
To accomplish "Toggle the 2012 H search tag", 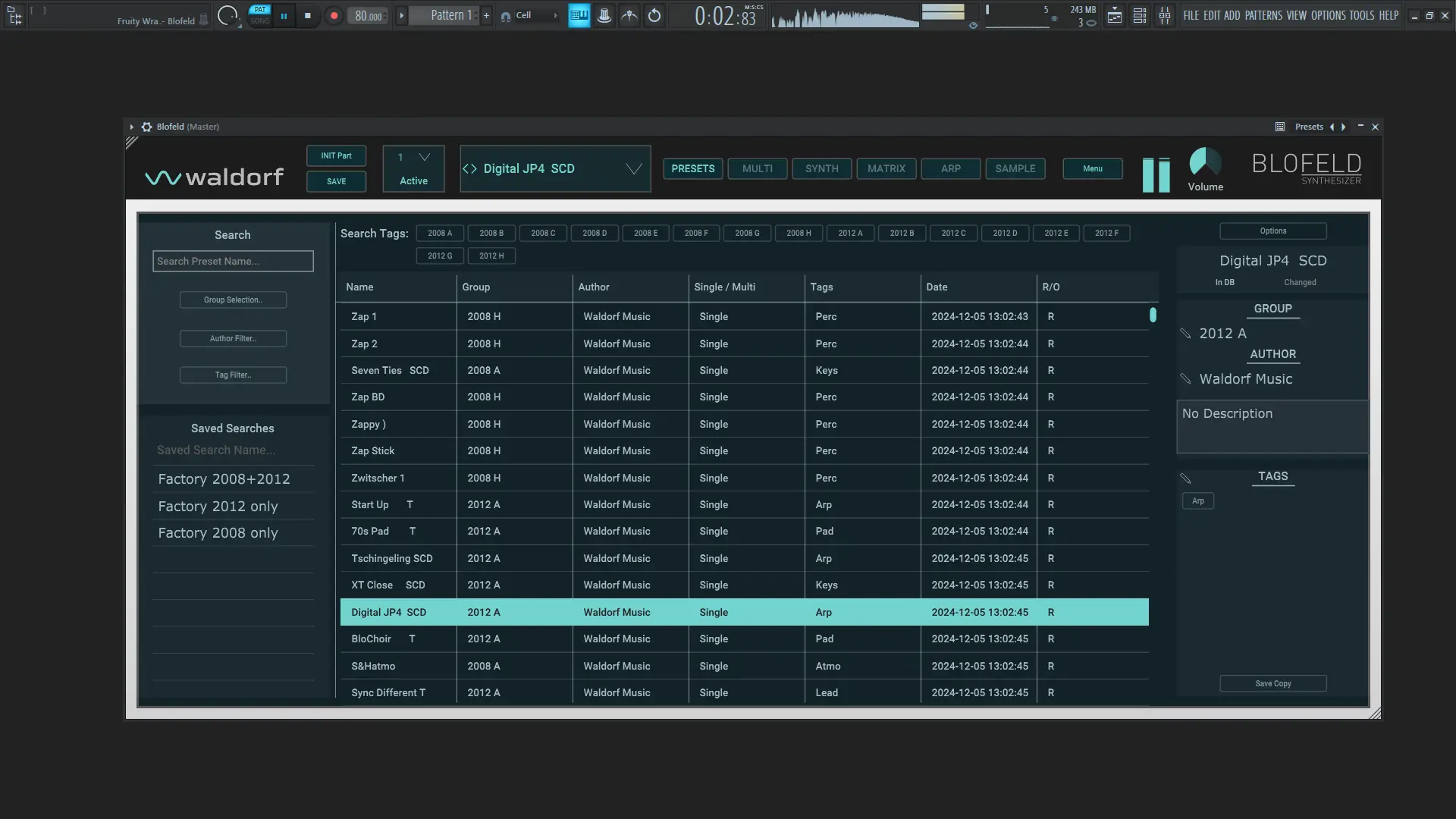I will [491, 256].
